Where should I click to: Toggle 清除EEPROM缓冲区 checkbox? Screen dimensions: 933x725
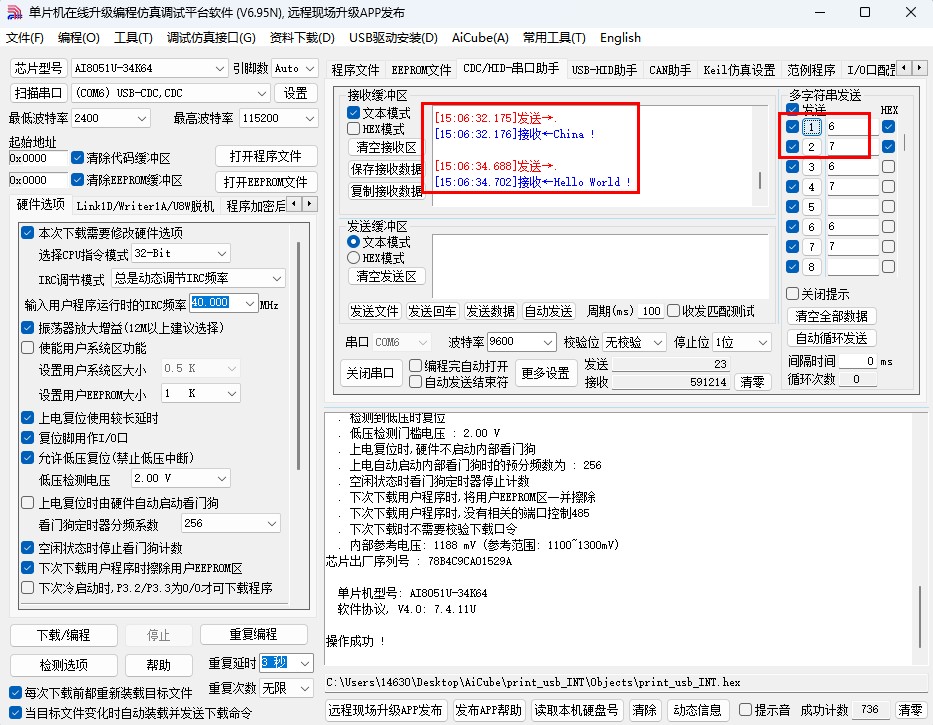tap(77, 179)
